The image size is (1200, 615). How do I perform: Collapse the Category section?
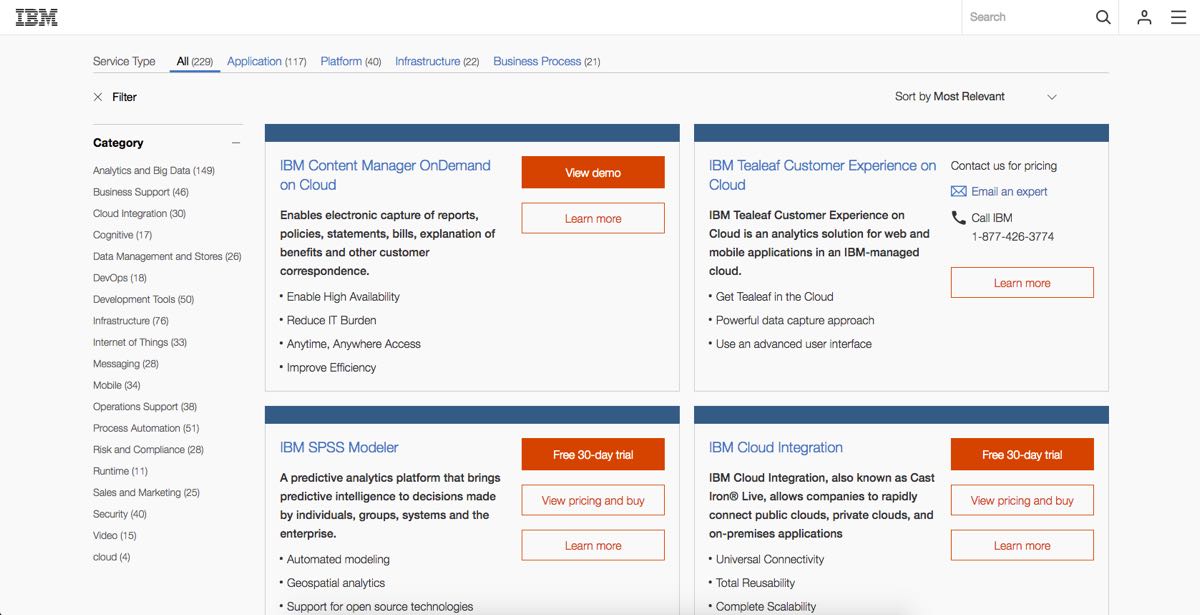(236, 143)
